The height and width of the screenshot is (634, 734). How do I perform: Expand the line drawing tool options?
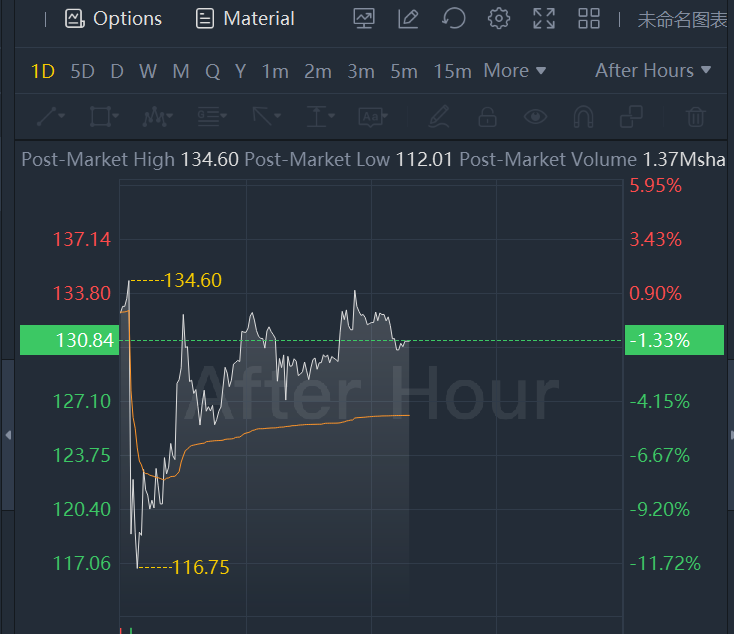click(51, 117)
